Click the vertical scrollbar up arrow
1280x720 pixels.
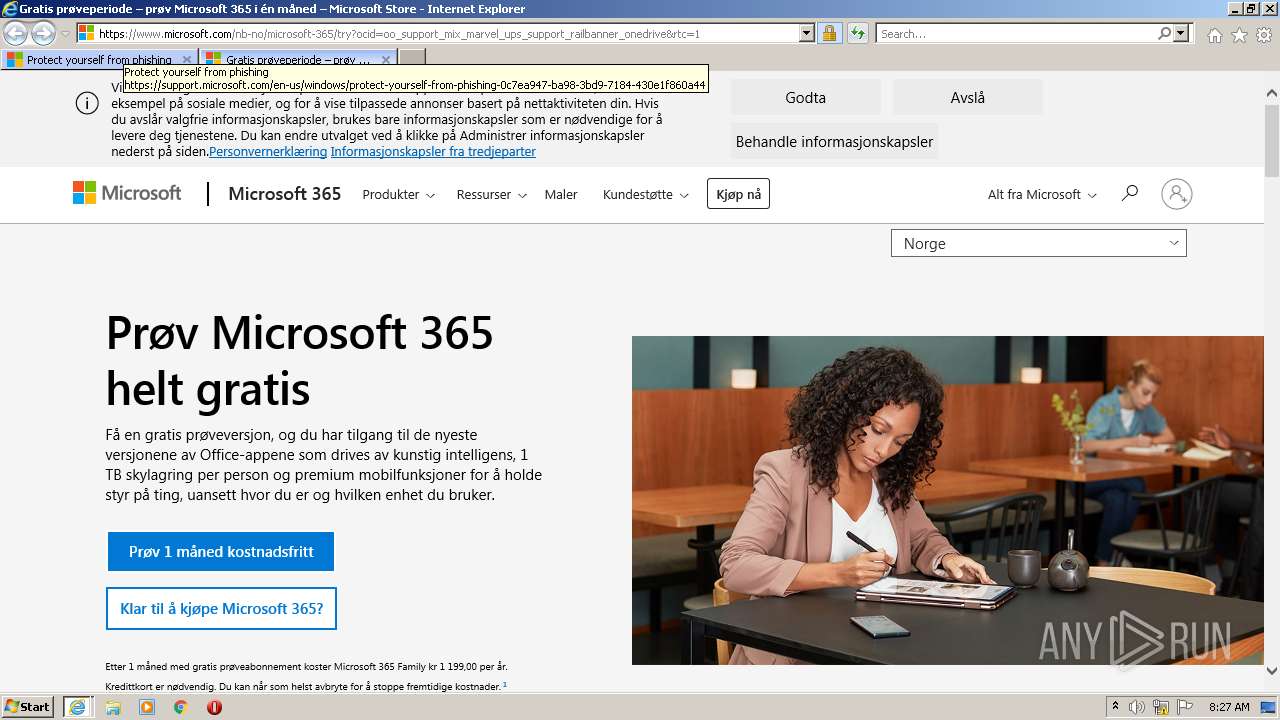[x=1272, y=93]
